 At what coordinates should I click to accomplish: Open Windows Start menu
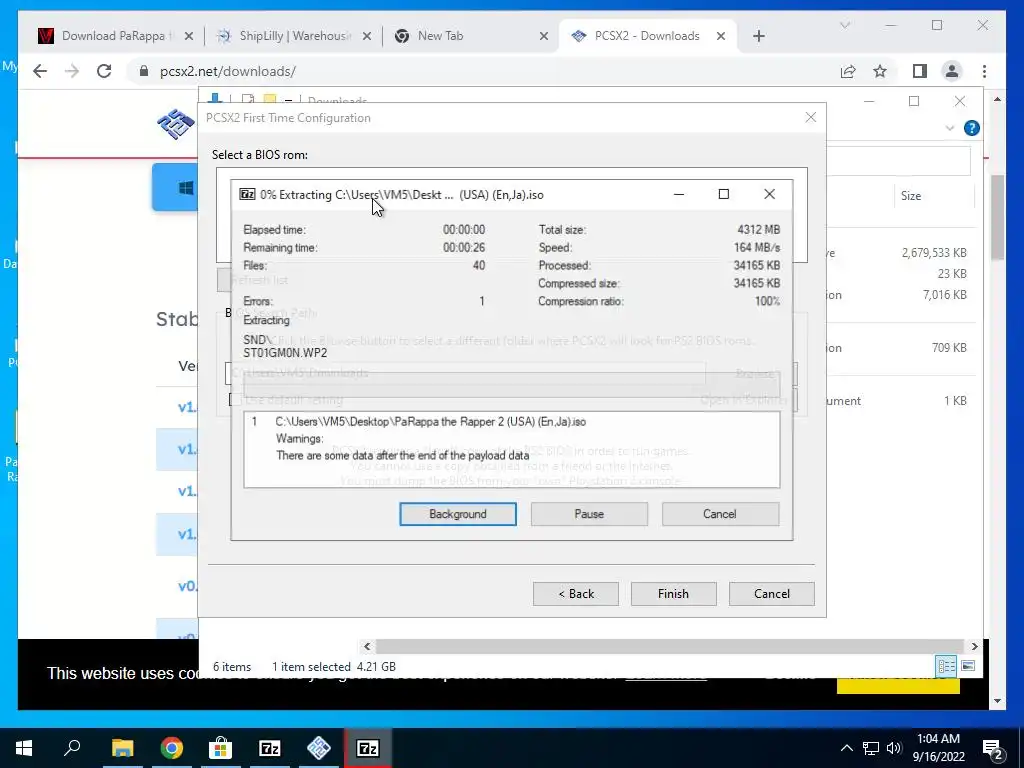tap(24, 748)
